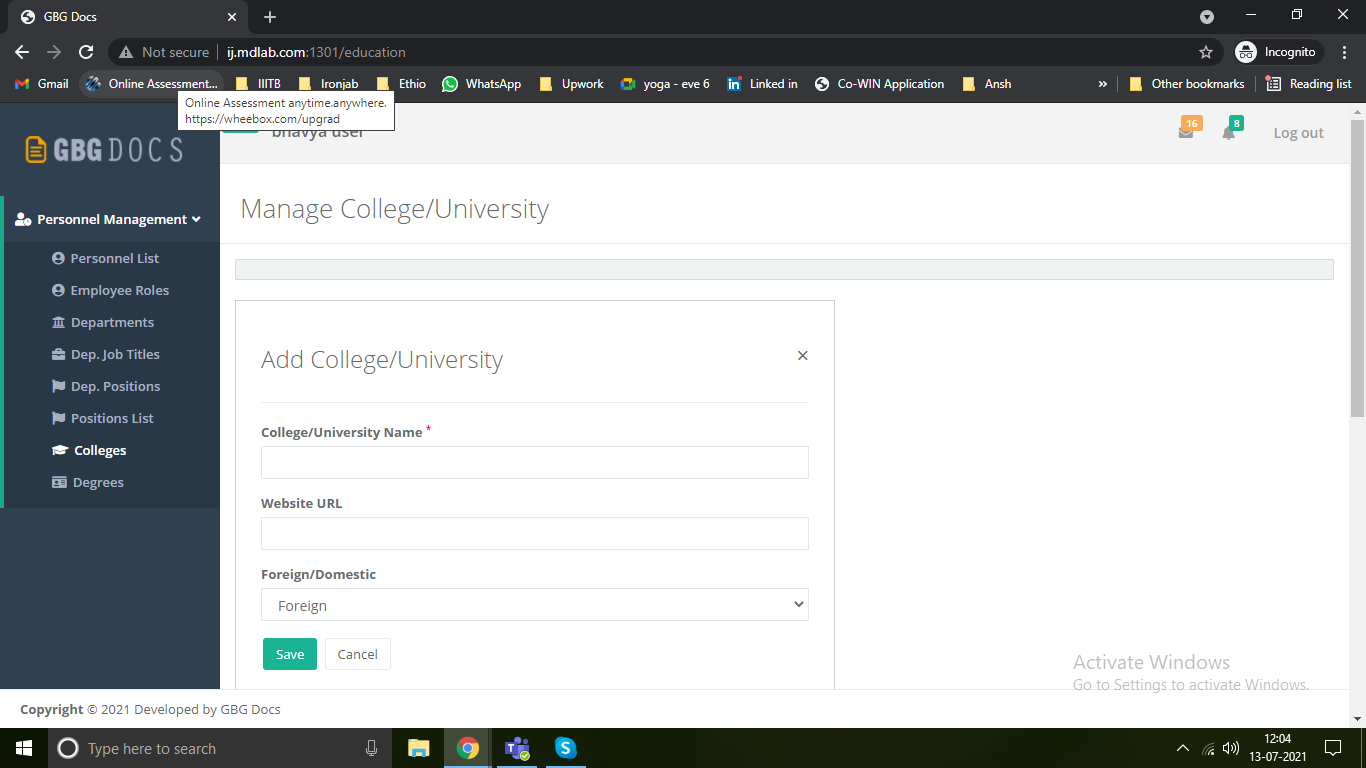Focus the College/University Name field
This screenshot has width=1366, height=768.
535,463
